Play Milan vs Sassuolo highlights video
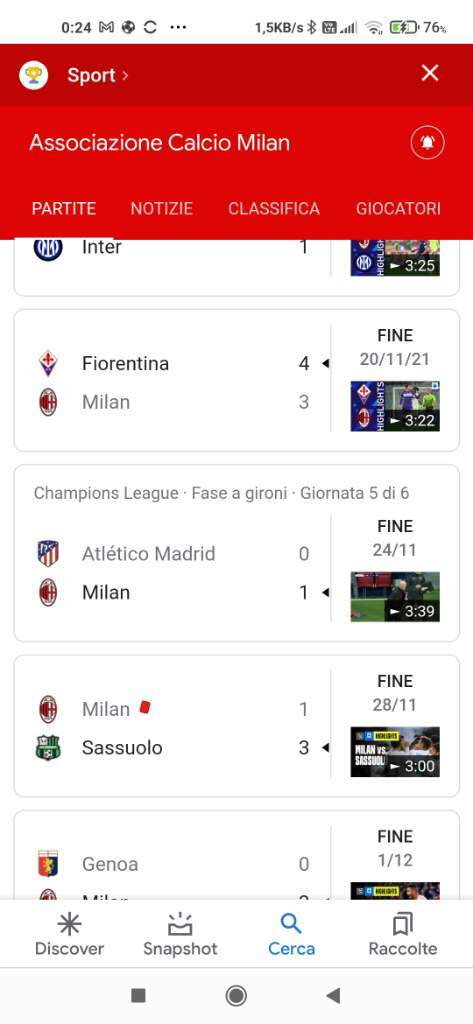The width and height of the screenshot is (473, 1024). tap(395, 752)
